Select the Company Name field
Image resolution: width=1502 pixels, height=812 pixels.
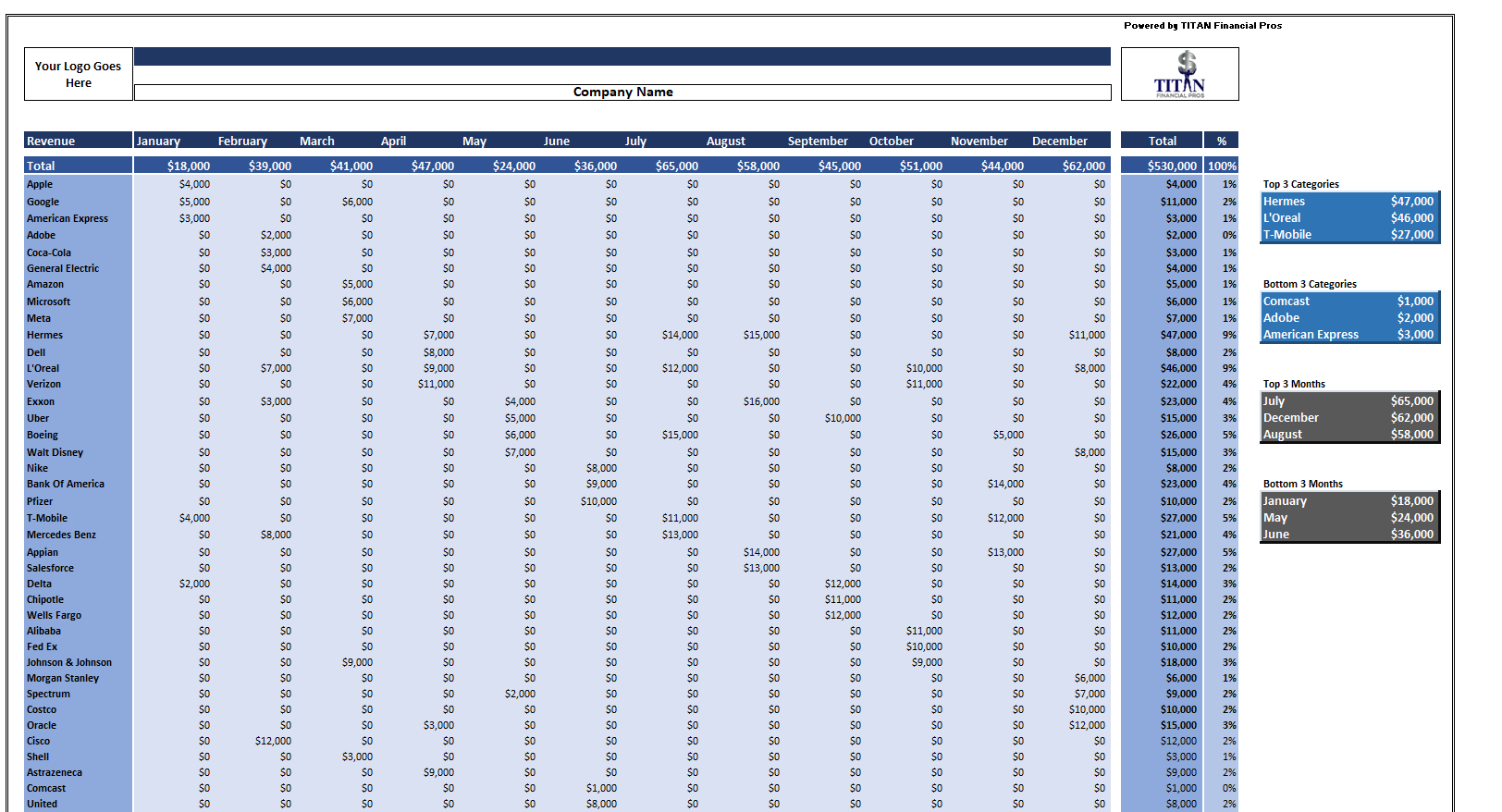click(622, 92)
